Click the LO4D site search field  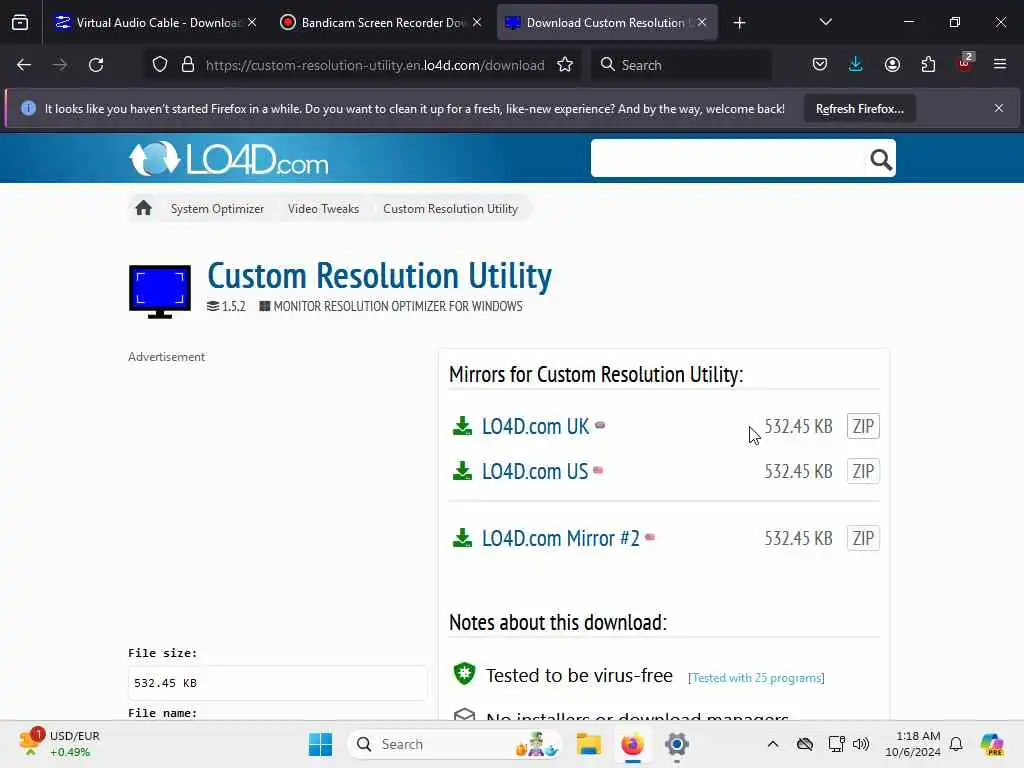point(728,158)
